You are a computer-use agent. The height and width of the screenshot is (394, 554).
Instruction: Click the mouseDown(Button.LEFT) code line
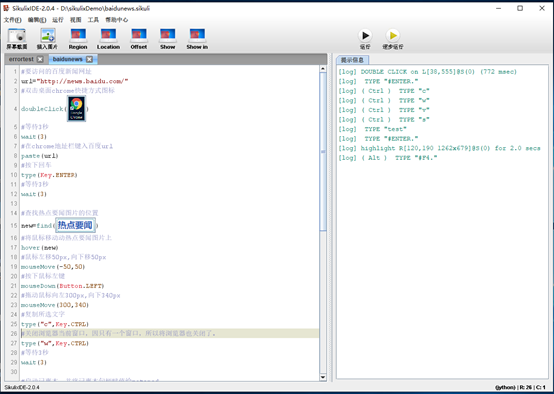coord(63,286)
